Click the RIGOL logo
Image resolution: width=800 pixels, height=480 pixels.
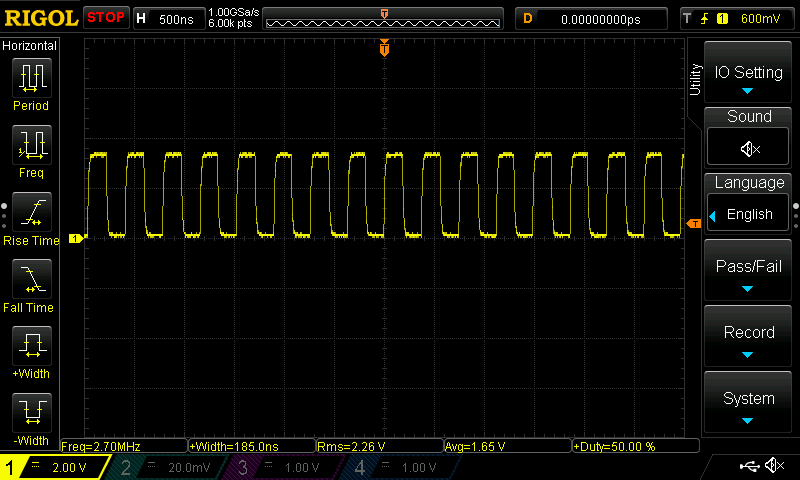(41, 18)
